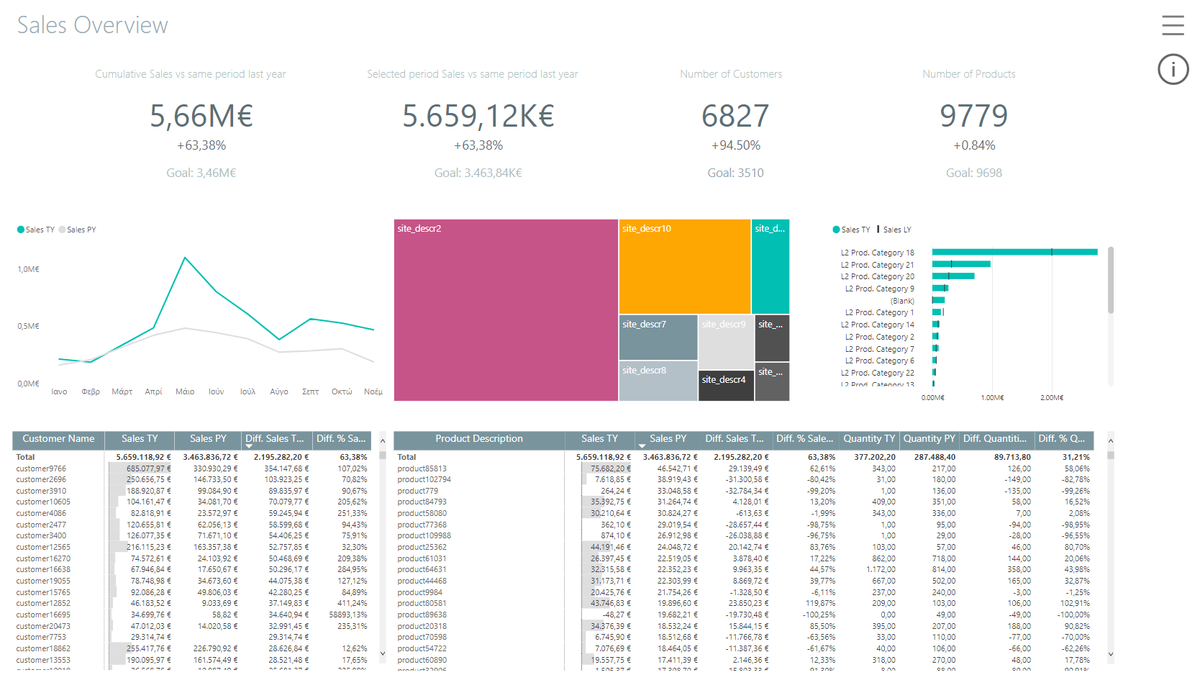
Task: Click the Number of Customers value 6827
Action: (x=735, y=116)
